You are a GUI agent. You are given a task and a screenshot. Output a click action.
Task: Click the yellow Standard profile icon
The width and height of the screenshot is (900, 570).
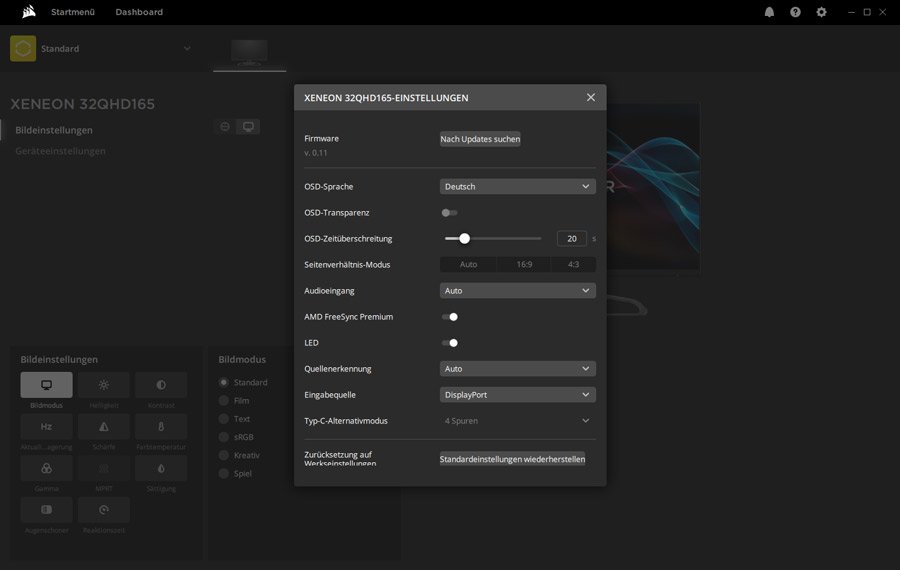(x=23, y=49)
